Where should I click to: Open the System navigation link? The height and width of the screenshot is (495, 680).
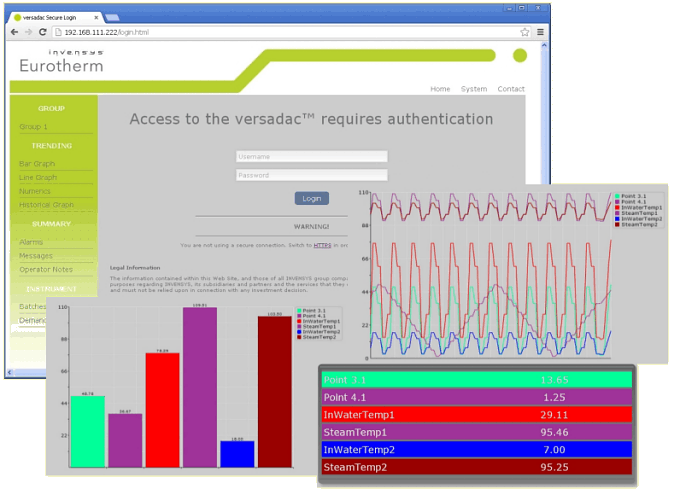474,89
